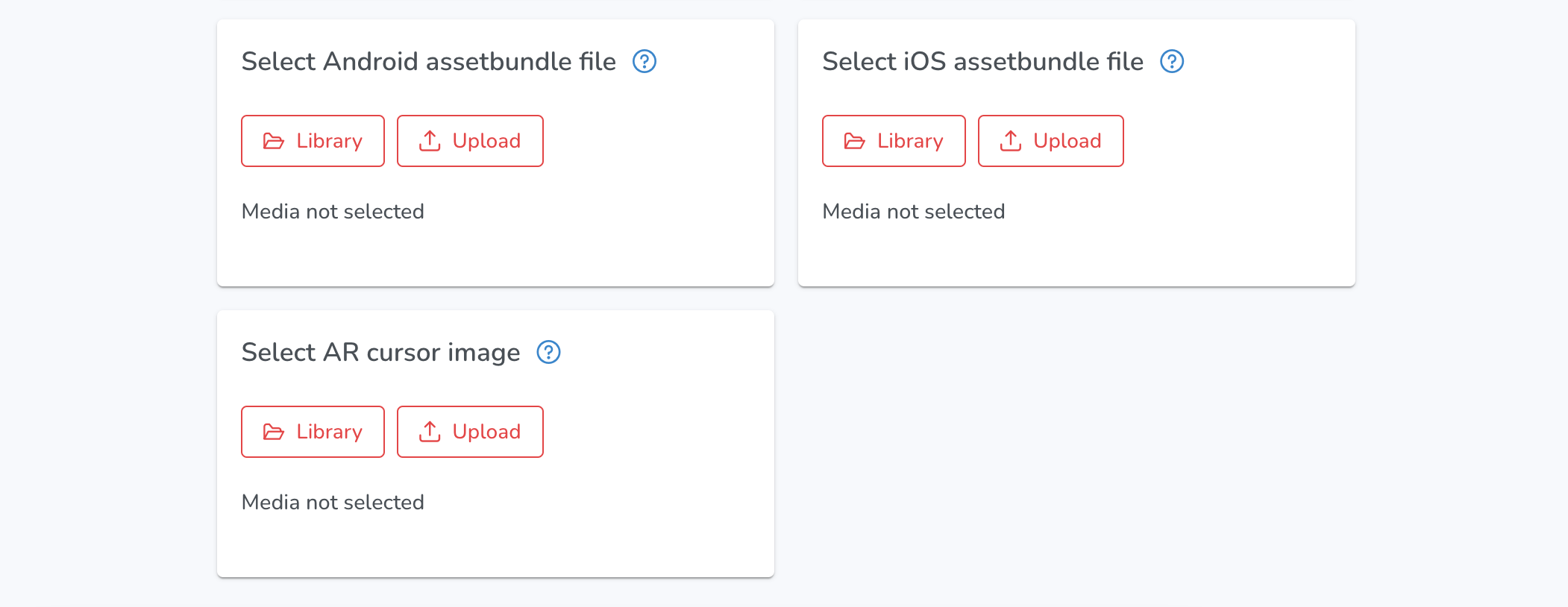Click 'Select Android assetbundle file' heading

pos(428,61)
